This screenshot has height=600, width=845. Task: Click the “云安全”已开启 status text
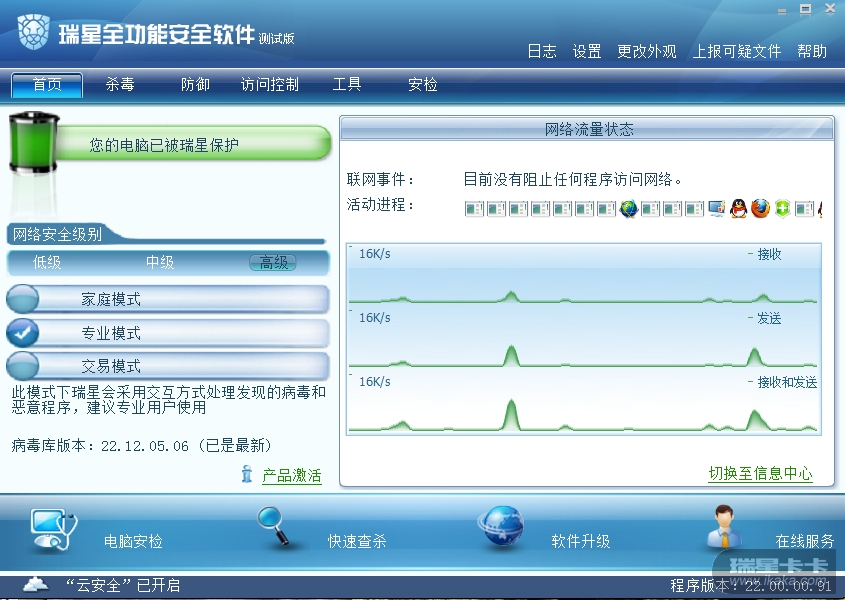(122, 585)
